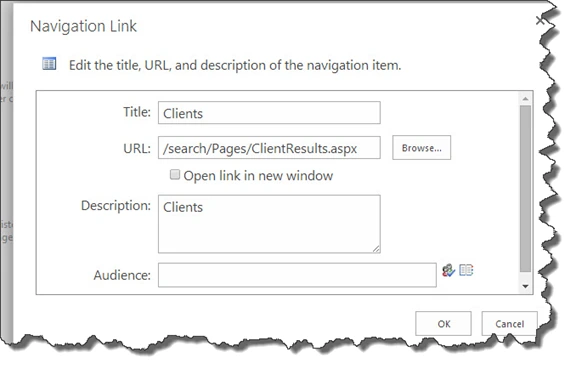
Task: Click the 'URL:' label
Action: point(137,148)
